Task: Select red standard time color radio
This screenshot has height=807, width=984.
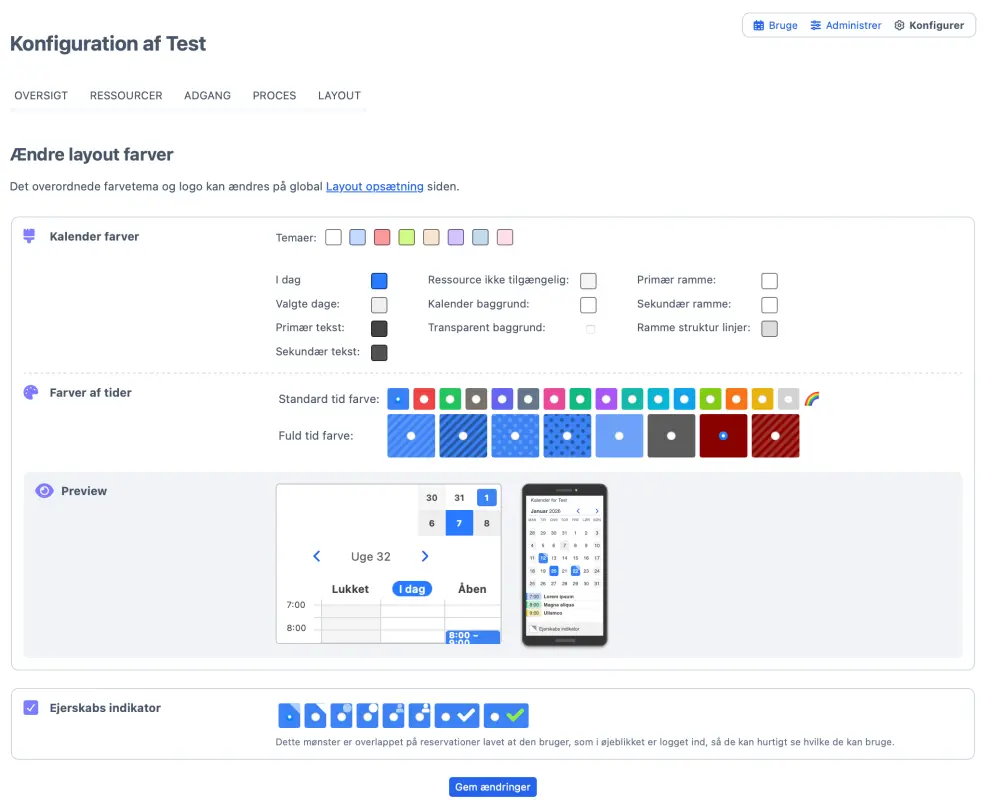Action: [x=424, y=399]
